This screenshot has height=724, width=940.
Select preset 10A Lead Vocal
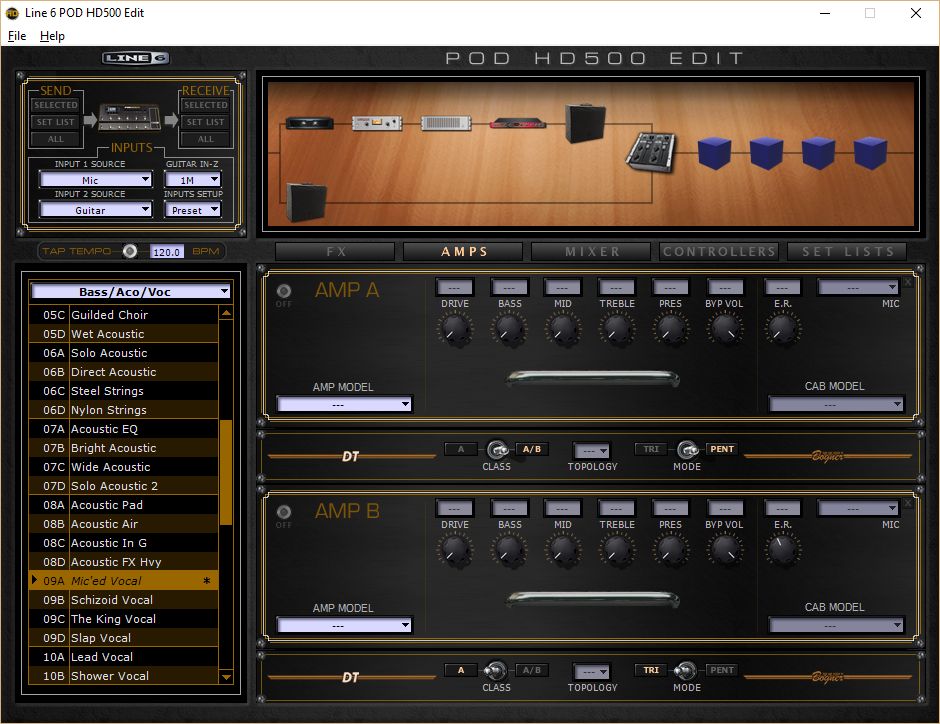(123, 657)
